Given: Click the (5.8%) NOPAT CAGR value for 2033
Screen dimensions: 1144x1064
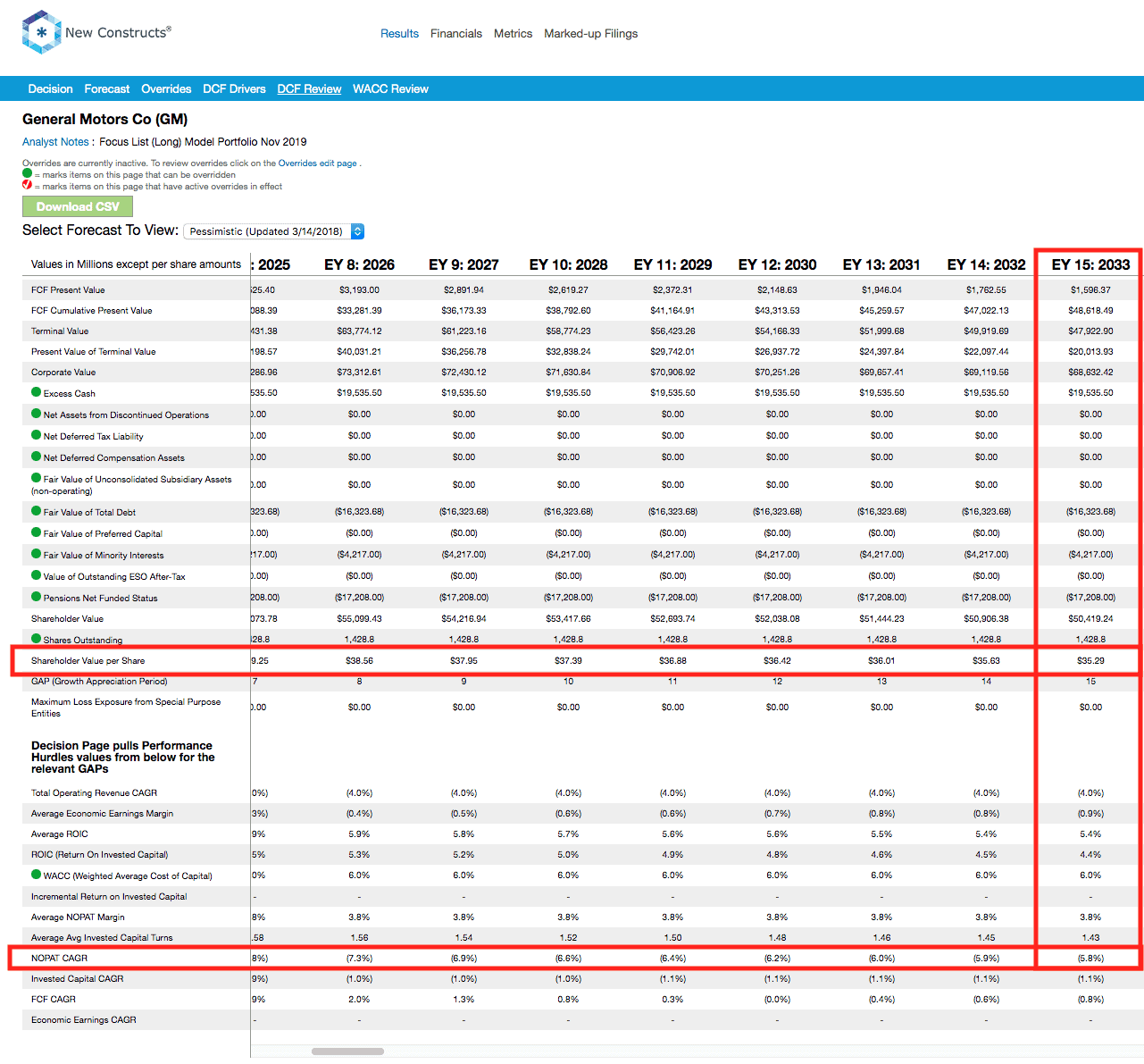Looking at the screenshot, I should pos(1090,958).
